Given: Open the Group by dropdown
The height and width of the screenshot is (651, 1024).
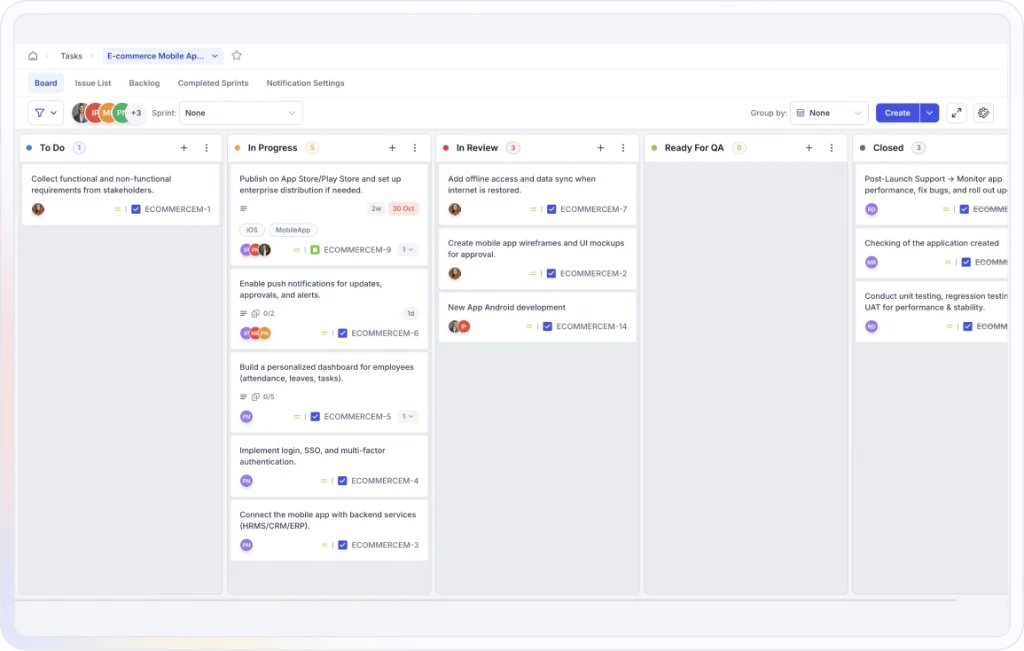Looking at the screenshot, I should (x=828, y=112).
